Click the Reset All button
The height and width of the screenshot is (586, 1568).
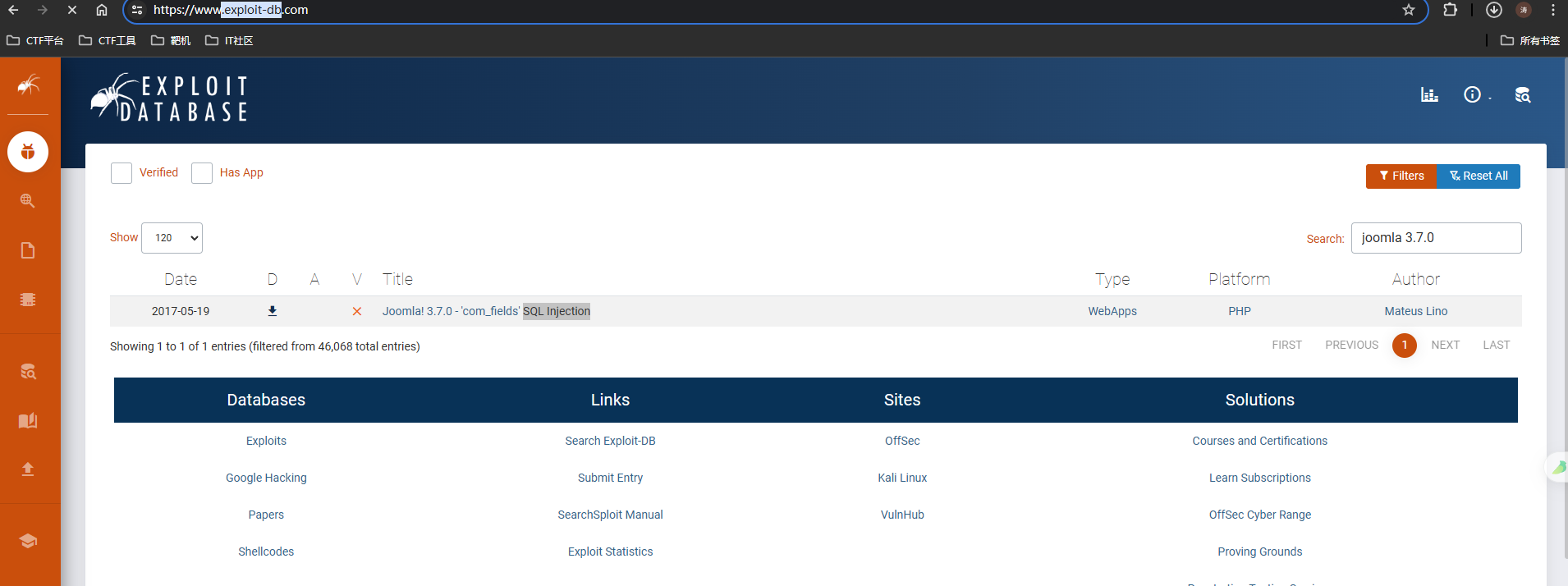pos(1479,176)
